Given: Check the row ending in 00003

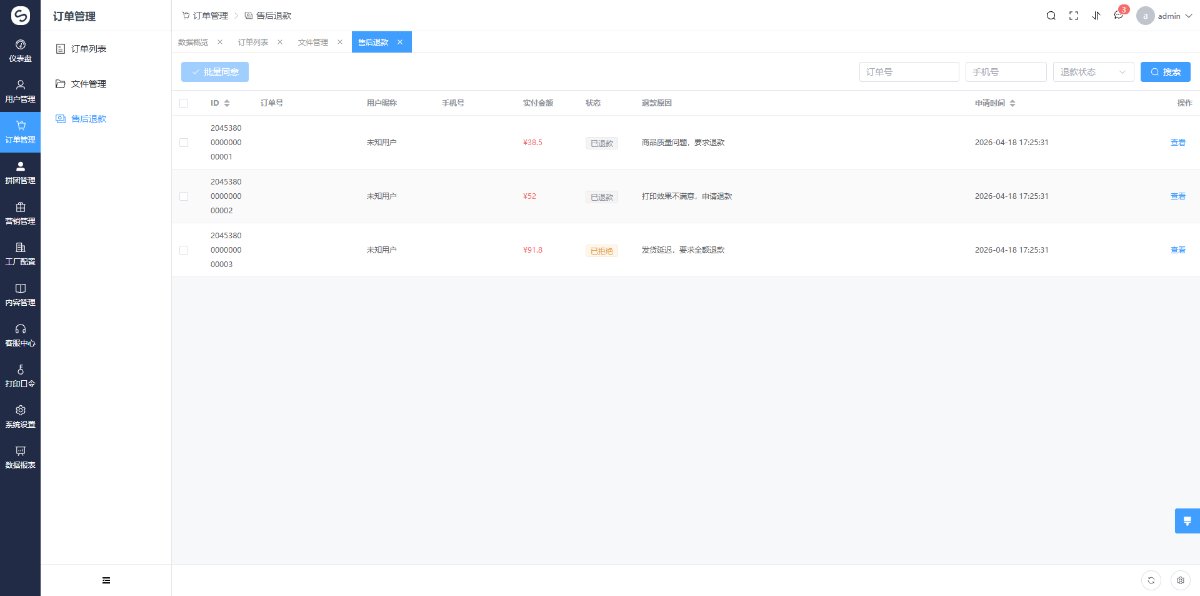Looking at the screenshot, I should (x=183, y=250).
